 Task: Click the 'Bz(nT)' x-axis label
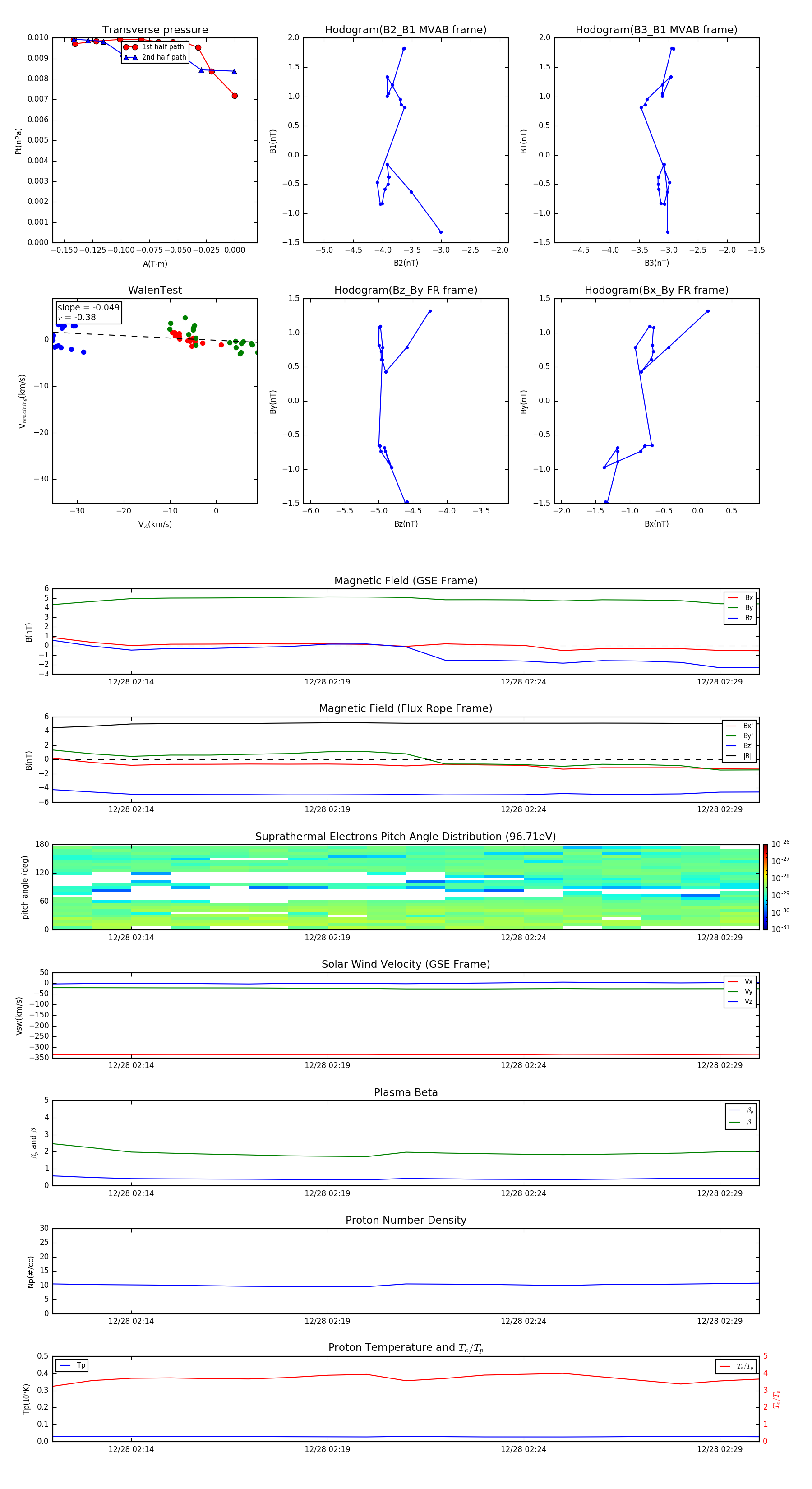pyautogui.click(x=406, y=524)
